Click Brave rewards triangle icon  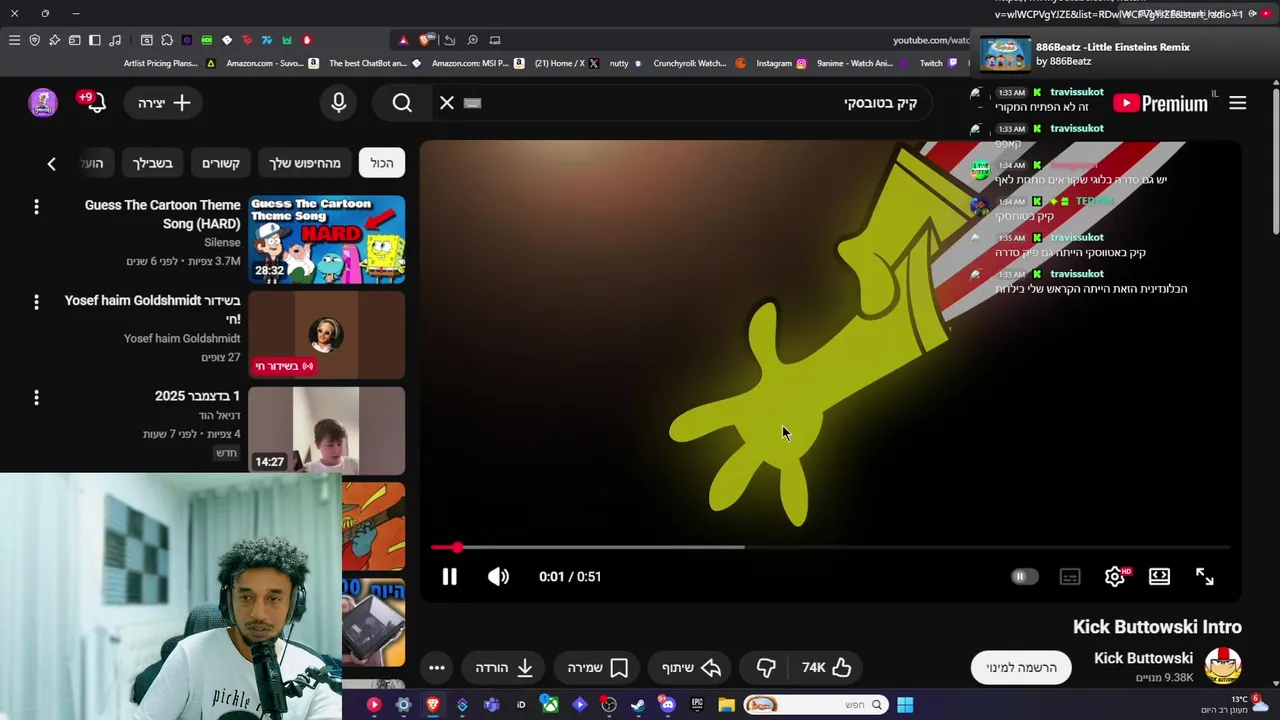tap(403, 40)
